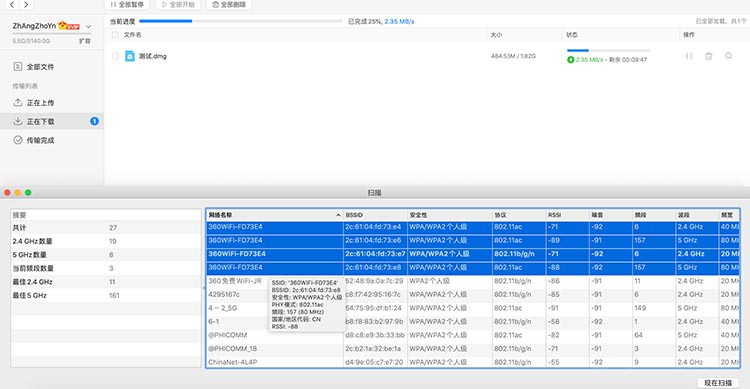Image resolution: width=750 pixels, height=389 pixels.
Task: Select the 6-1 network row
Action: (473, 322)
